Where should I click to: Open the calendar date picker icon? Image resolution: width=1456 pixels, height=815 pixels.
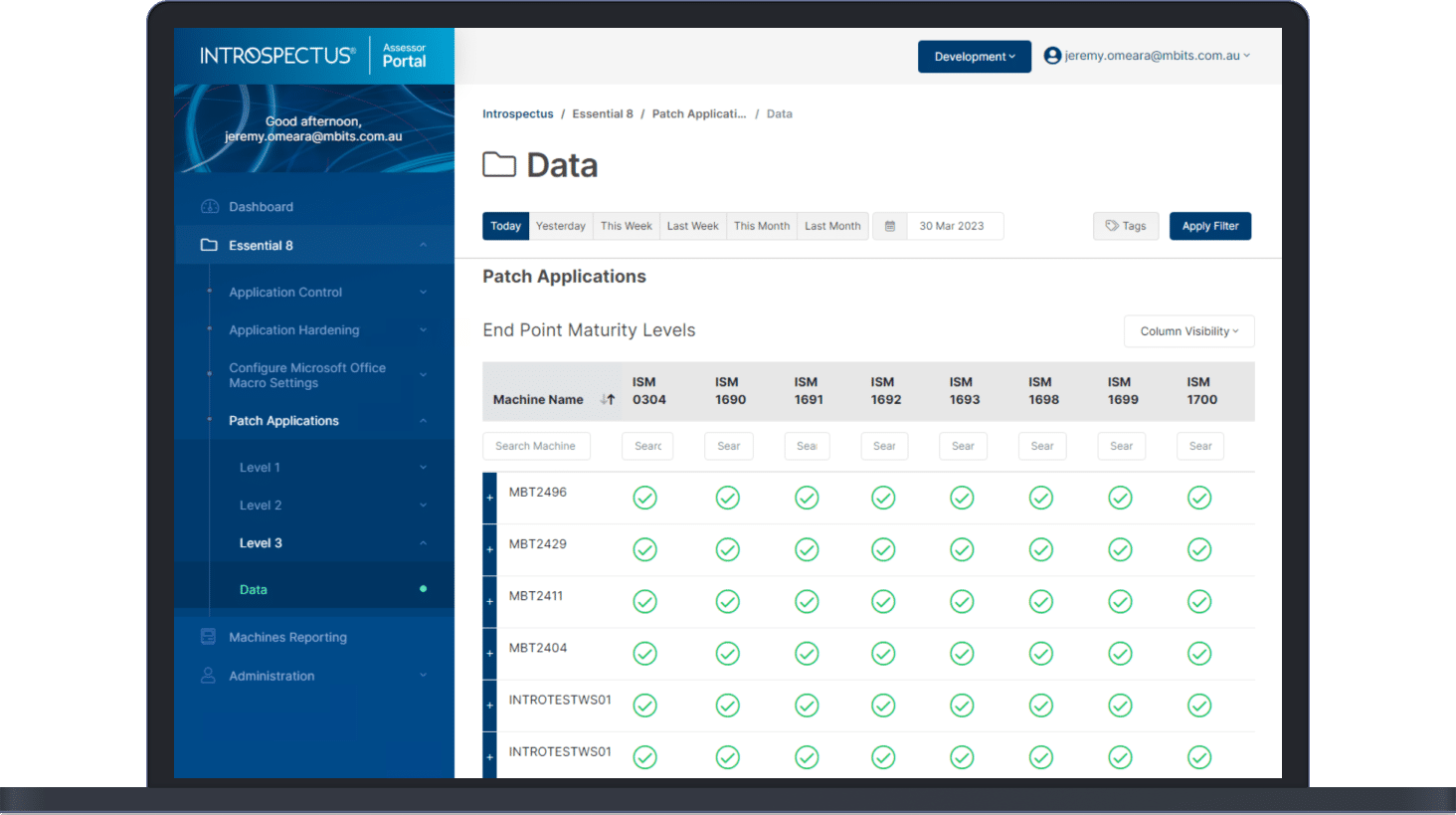pyautogui.click(x=890, y=226)
